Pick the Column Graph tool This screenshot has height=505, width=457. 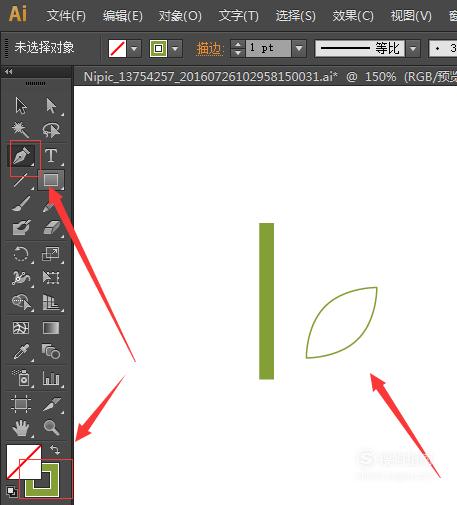(51, 378)
